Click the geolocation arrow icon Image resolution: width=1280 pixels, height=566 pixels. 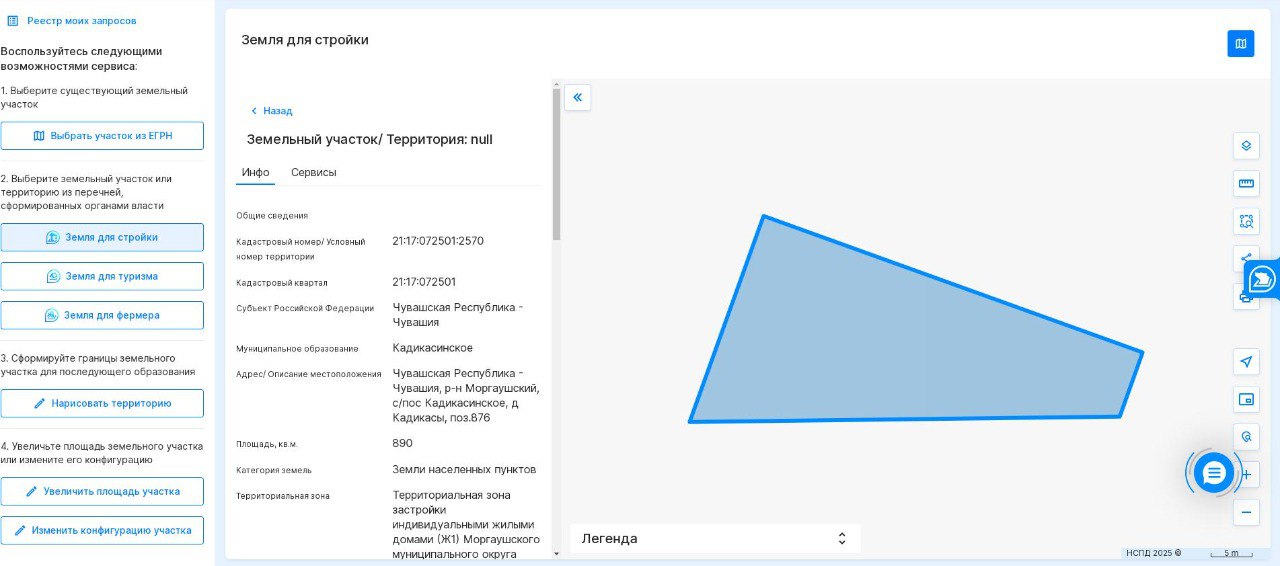(x=1246, y=362)
